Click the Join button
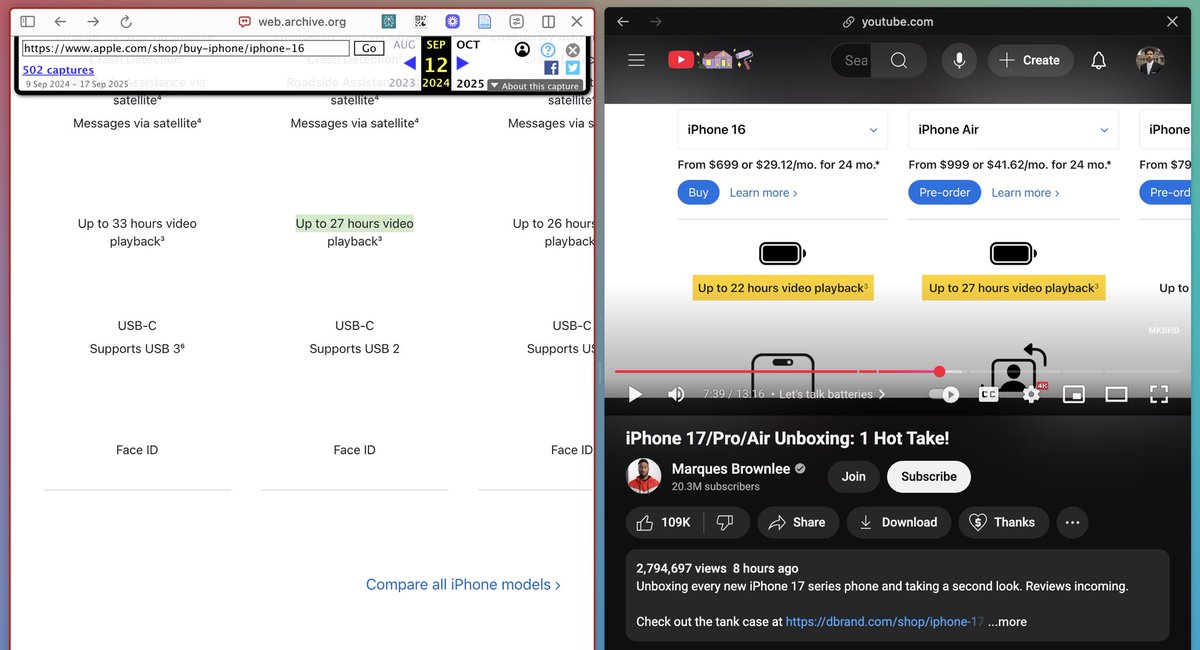Viewport: 1200px width, 650px height. click(x=853, y=476)
